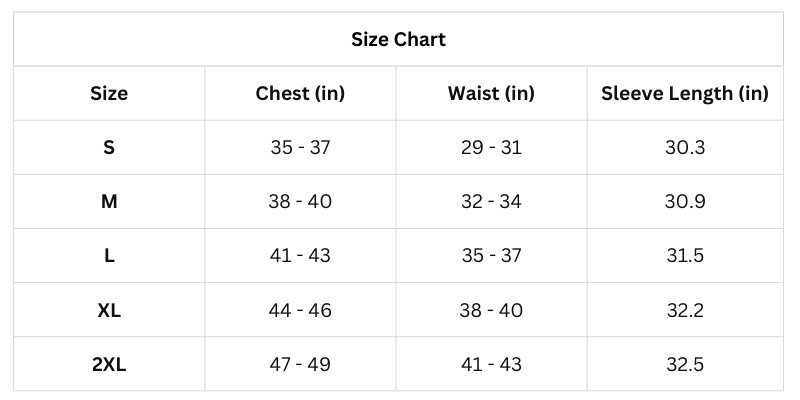
Task: Click sleeve length value 30.3
Action: click(x=685, y=148)
